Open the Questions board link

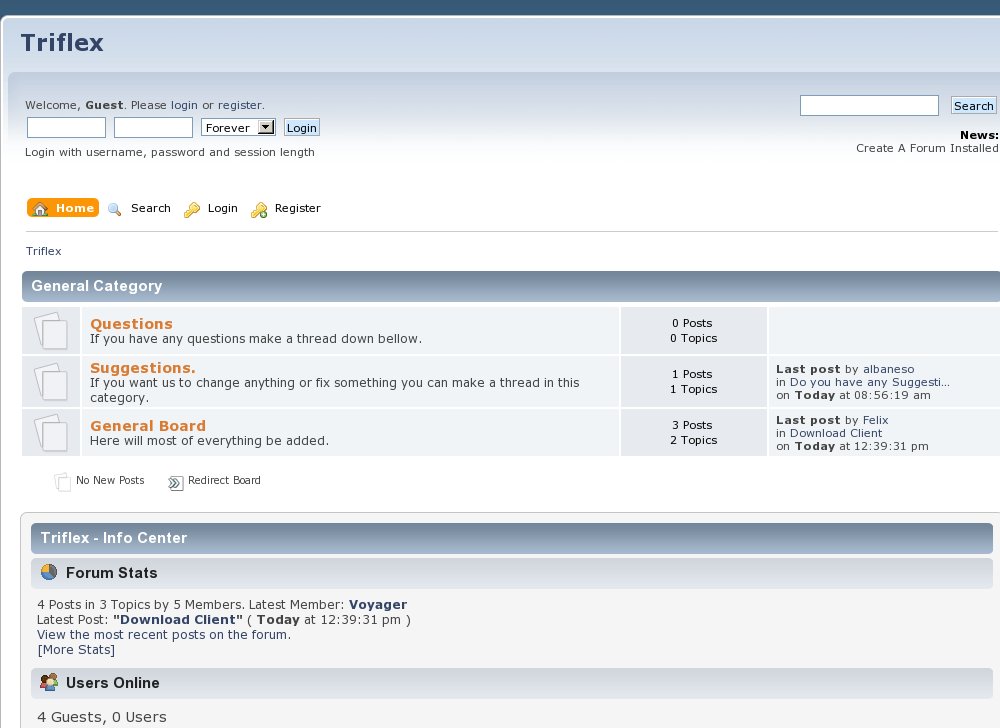click(x=131, y=324)
